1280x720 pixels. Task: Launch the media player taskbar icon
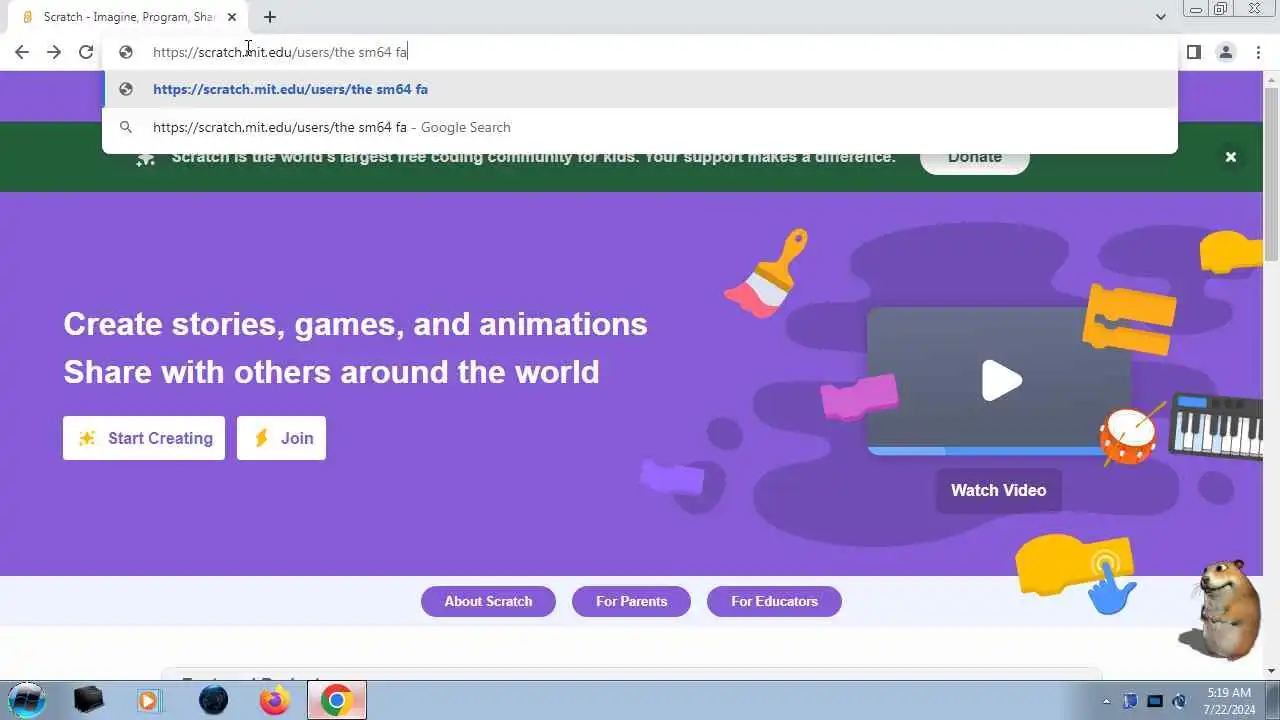pyautogui.click(x=148, y=700)
